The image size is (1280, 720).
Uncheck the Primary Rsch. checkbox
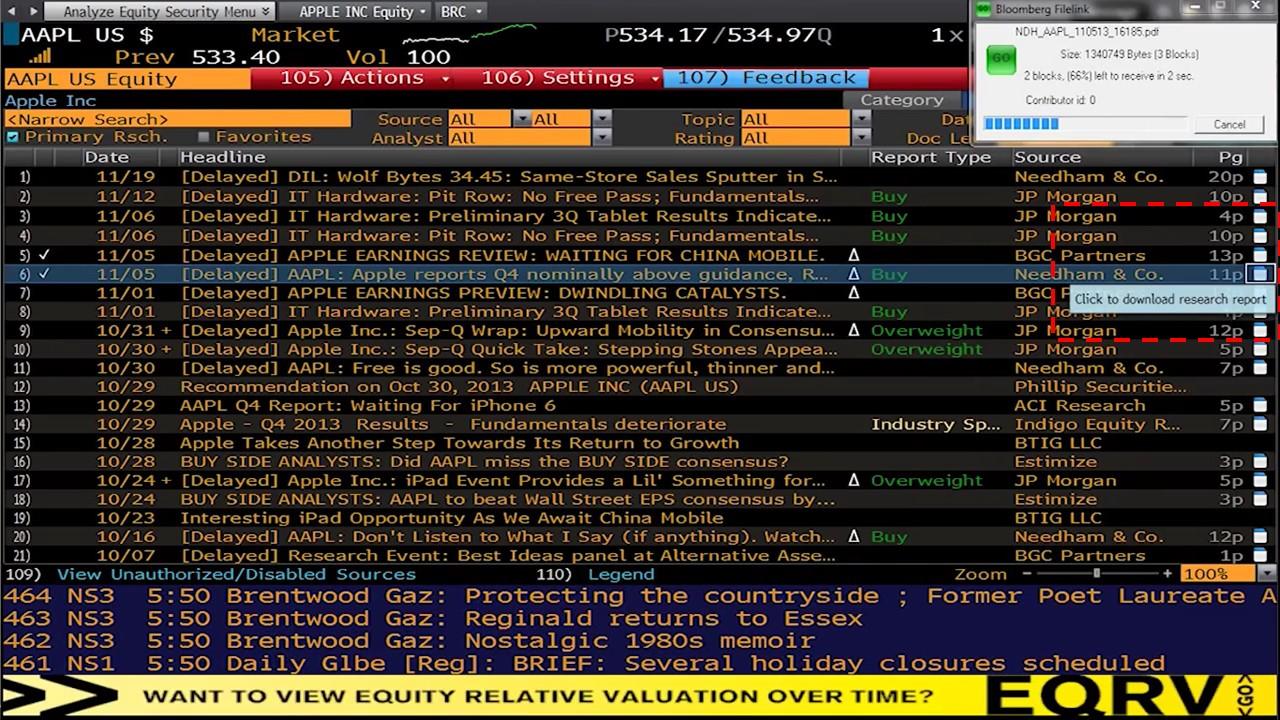tap(12, 137)
